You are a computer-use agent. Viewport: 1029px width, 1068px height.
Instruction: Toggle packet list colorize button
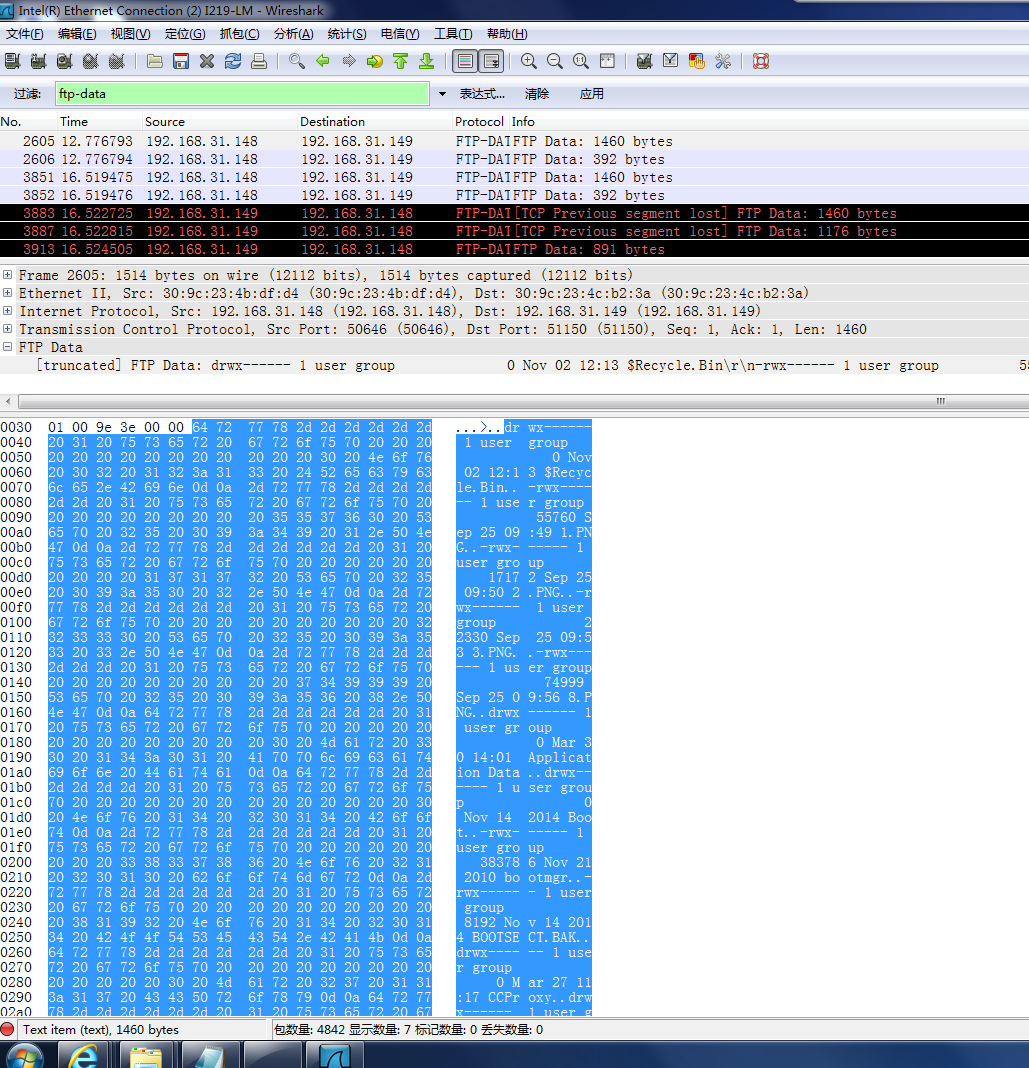[465, 61]
